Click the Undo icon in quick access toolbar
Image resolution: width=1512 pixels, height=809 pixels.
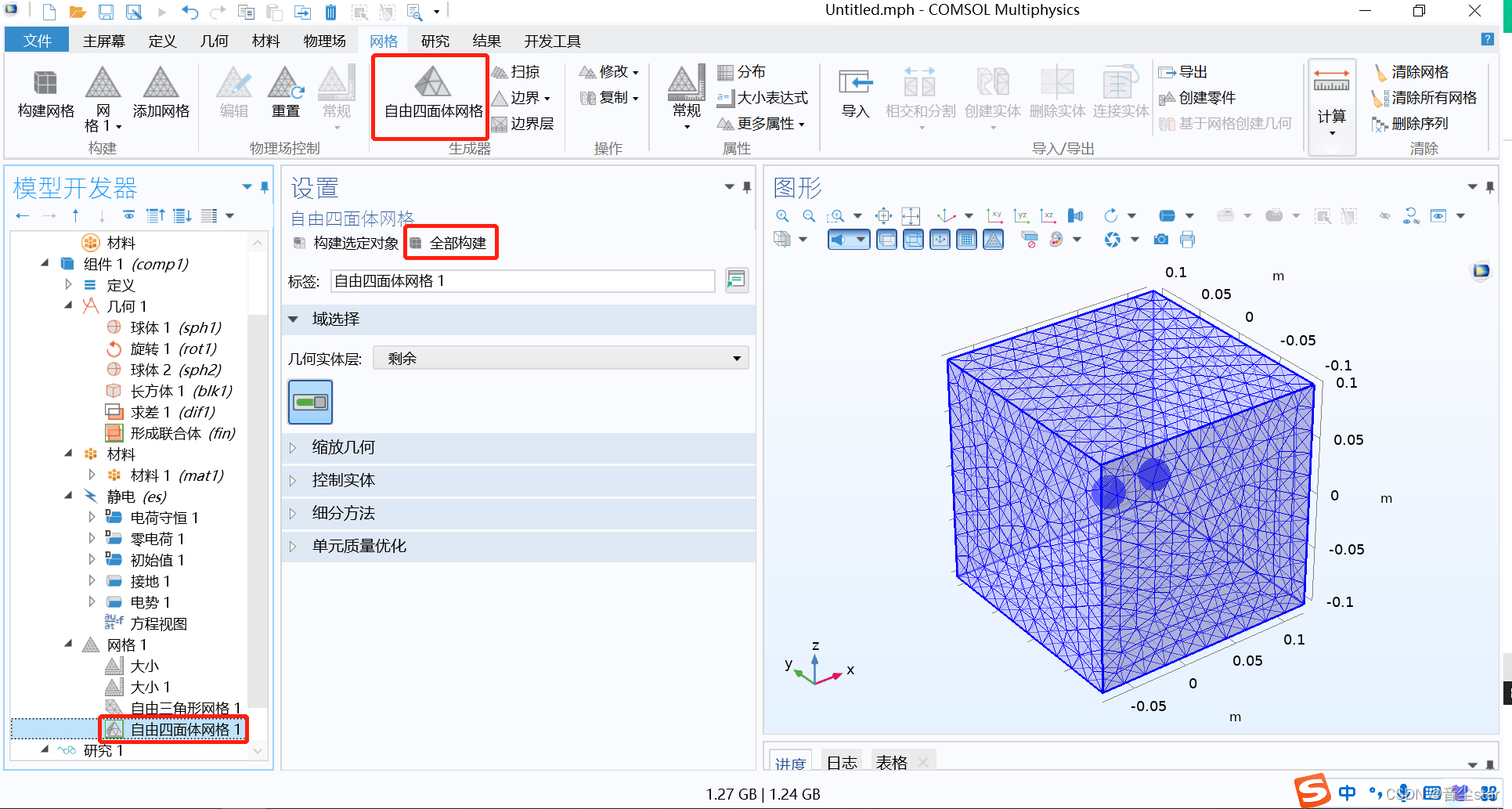pos(189,12)
